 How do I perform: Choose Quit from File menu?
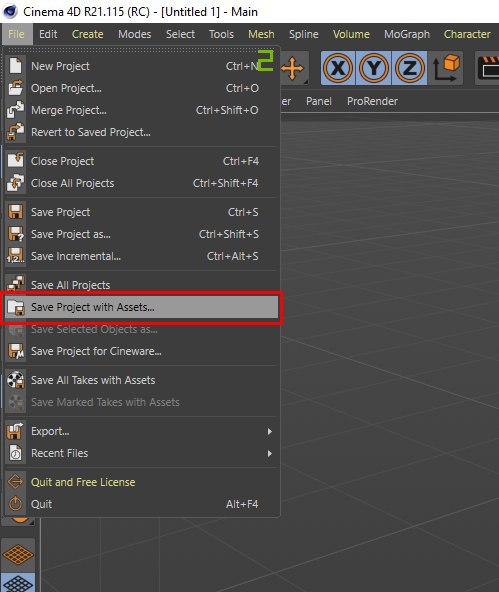coord(142,504)
